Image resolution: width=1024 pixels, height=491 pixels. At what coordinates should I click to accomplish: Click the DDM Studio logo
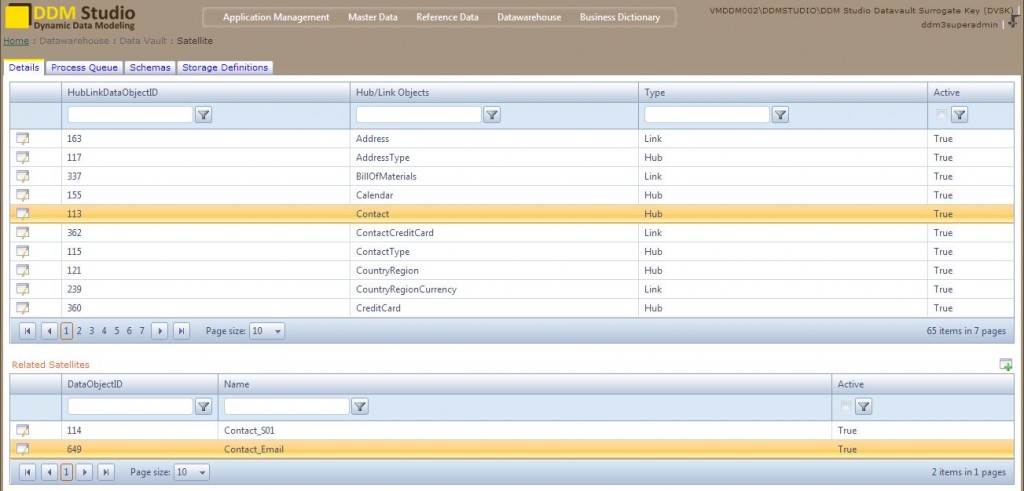click(x=71, y=16)
